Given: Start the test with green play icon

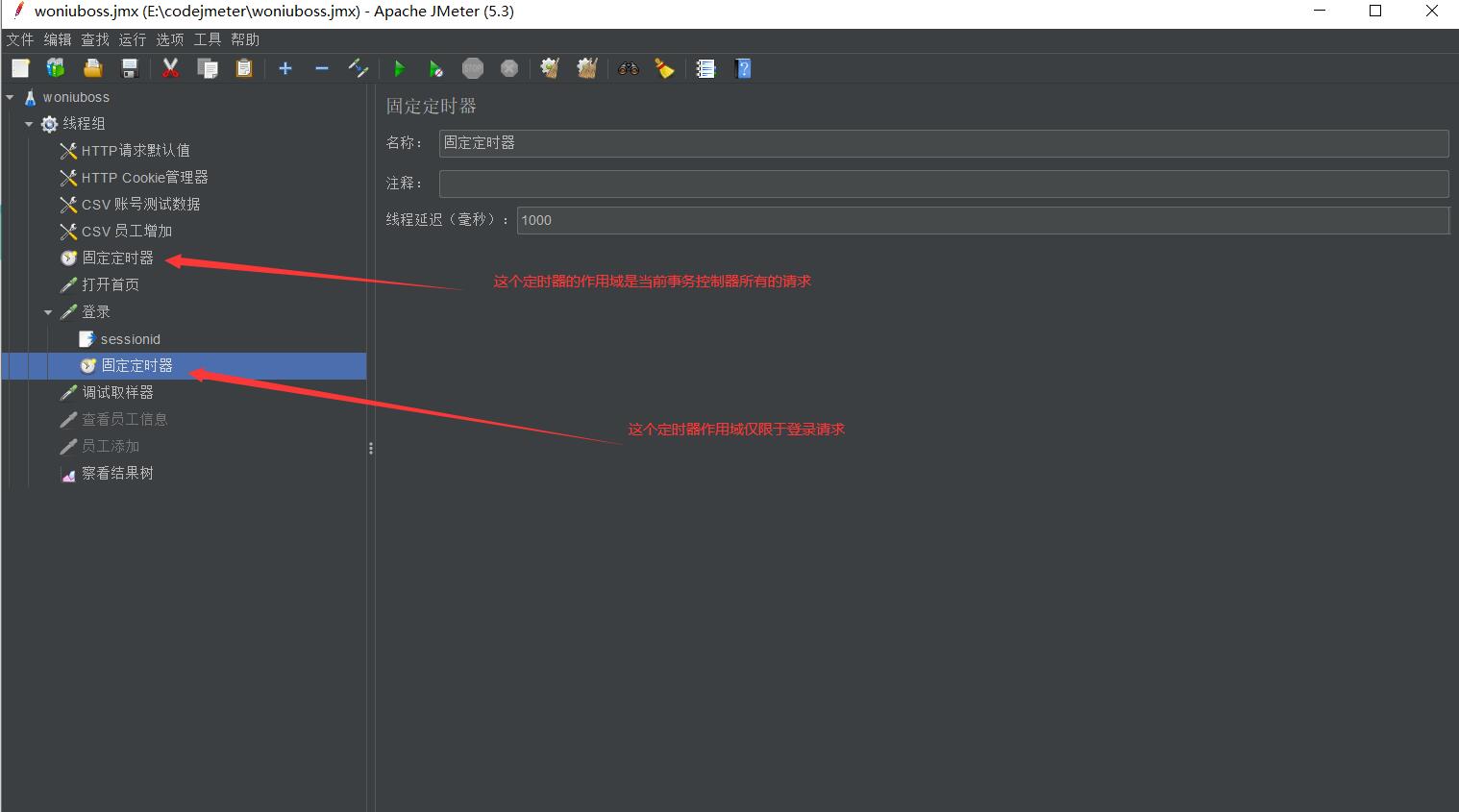Looking at the screenshot, I should coord(399,68).
